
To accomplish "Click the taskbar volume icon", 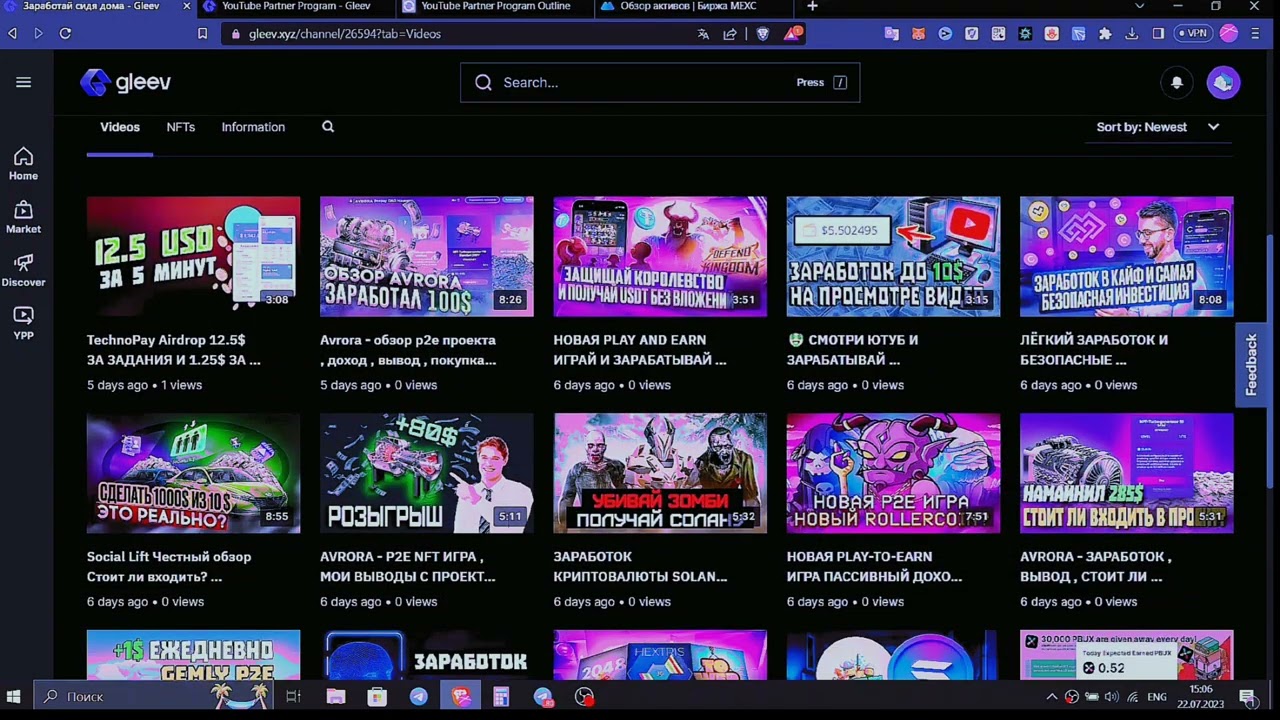I will coord(1111,697).
